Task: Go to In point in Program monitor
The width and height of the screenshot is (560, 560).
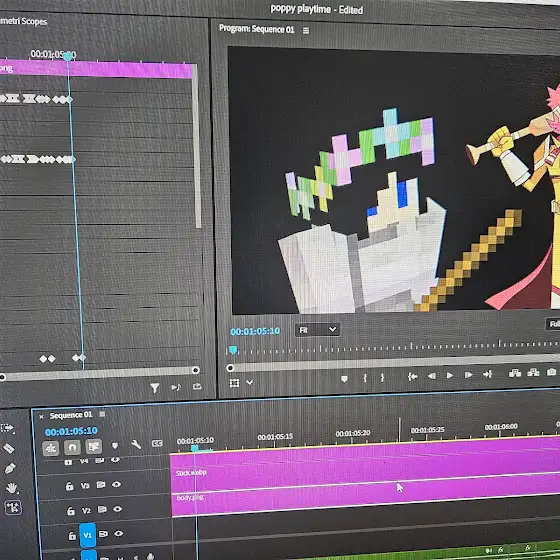Action: (412, 376)
